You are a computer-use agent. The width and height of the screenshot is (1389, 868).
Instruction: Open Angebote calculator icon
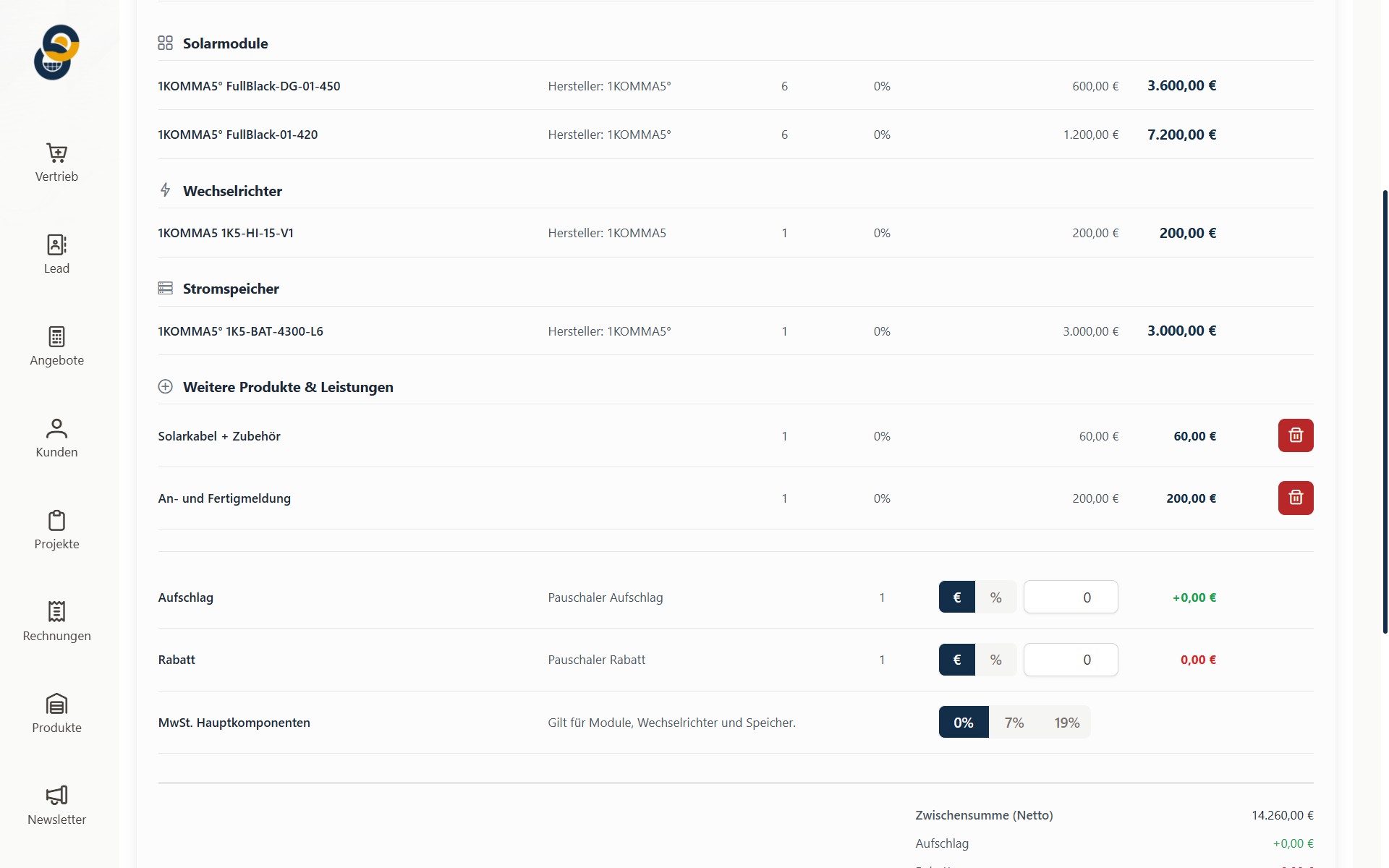click(x=56, y=336)
